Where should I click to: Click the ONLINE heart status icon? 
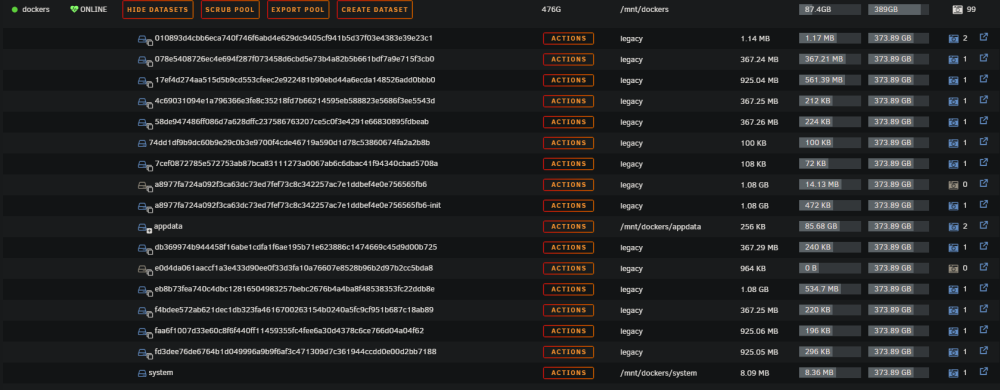(74, 10)
